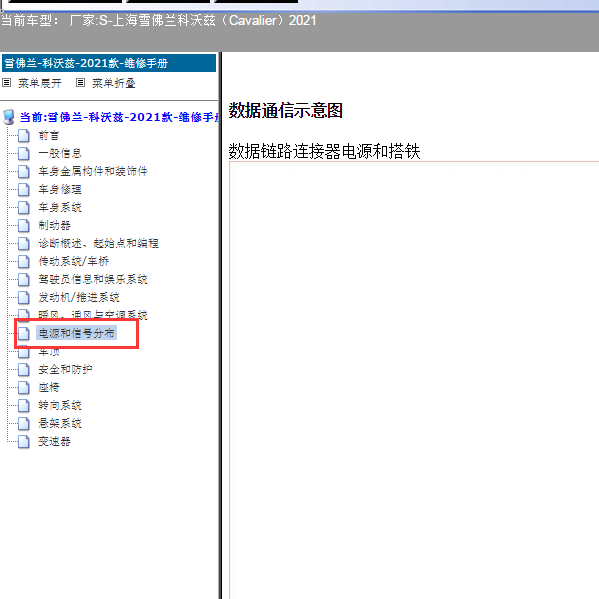Collapse all menus with 菜单折叠
The image size is (599, 599).
pyautogui.click(x=114, y=83)
